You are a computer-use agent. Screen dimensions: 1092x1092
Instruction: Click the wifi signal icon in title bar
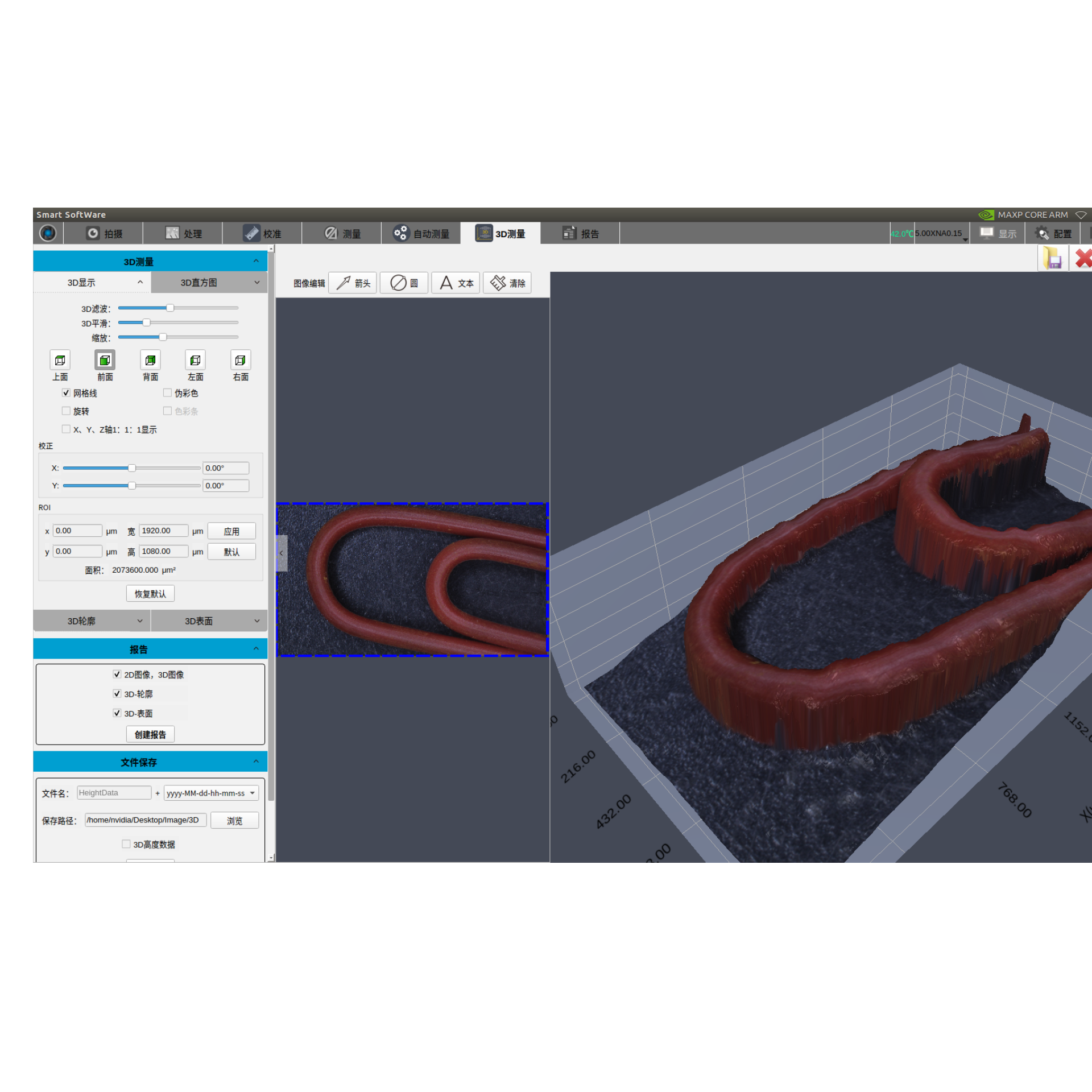point(1081,215)
